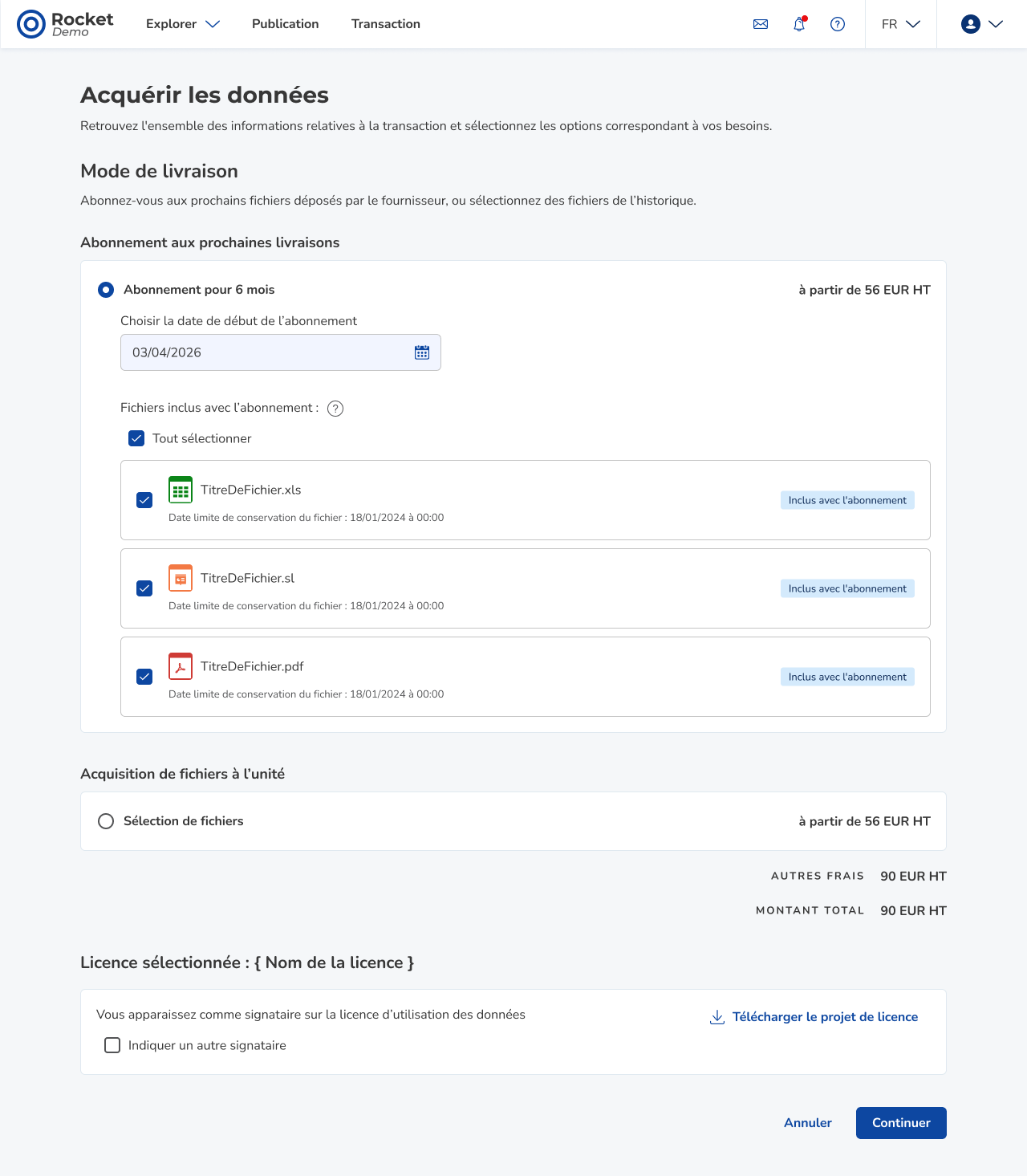
Task: Check Indiquer un autre signataire
Action: point(112,1045)
